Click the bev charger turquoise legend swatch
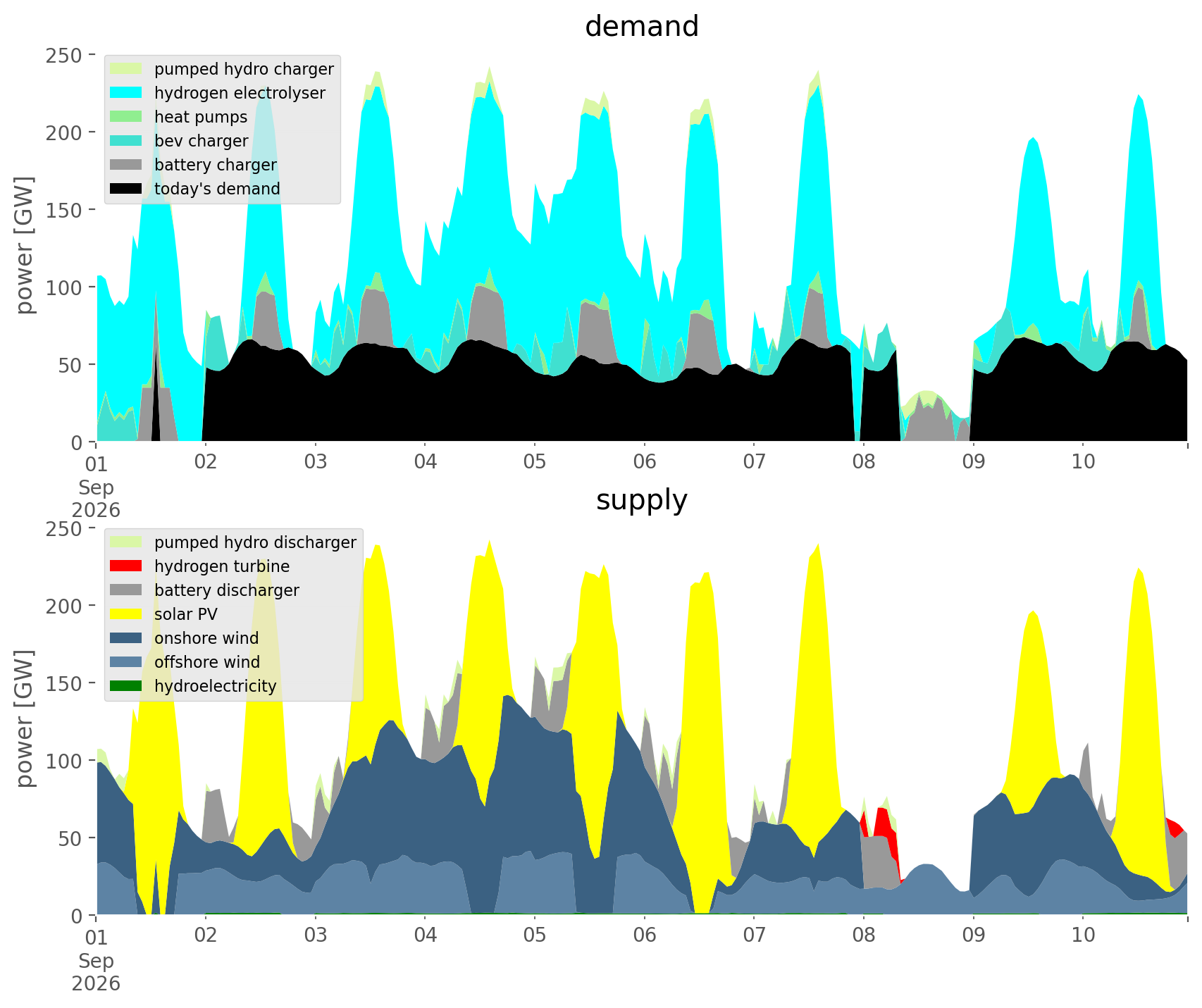1202x1008 pixels. 126,141
